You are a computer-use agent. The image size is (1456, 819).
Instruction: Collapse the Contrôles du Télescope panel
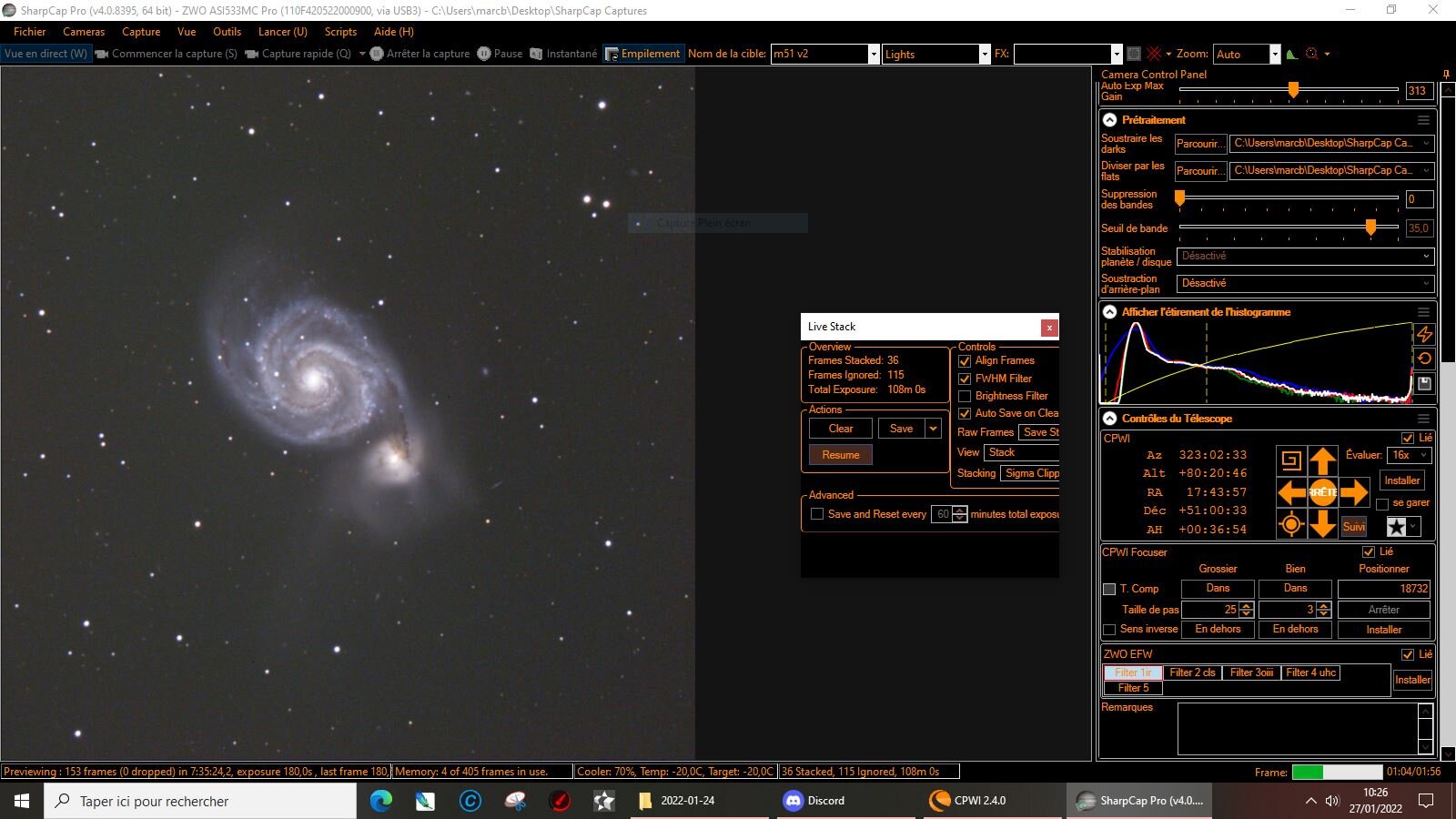pos(1110,419)
